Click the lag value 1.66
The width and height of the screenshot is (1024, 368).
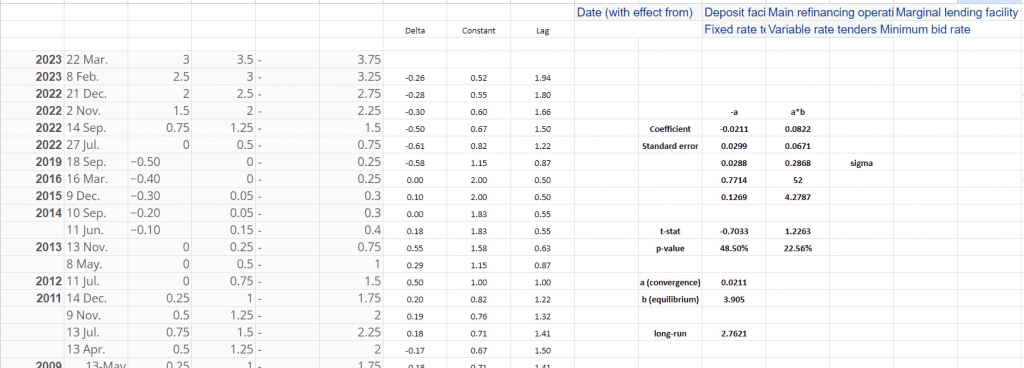[x=542, y=112]
